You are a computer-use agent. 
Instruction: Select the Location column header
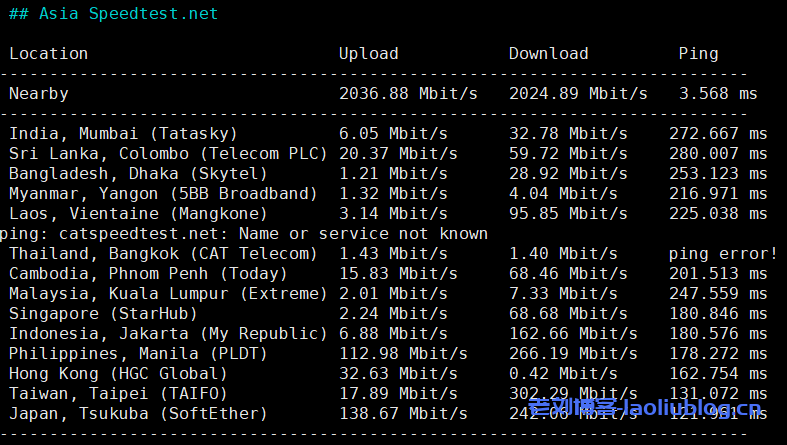(48, 54)
